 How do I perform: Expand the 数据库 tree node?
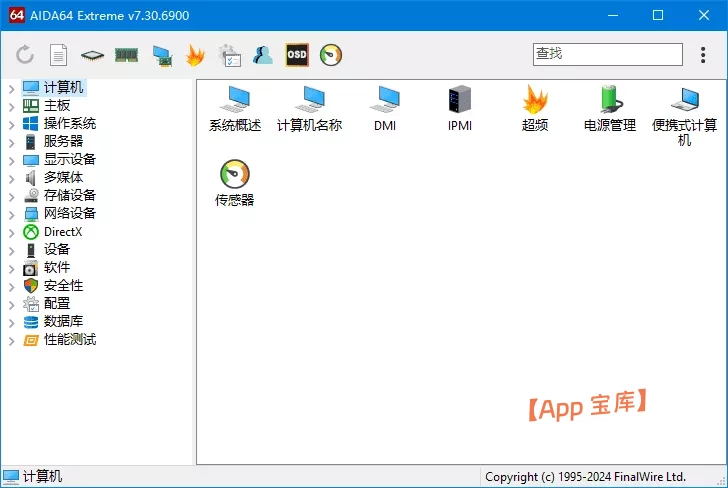(x=12, y=323)
